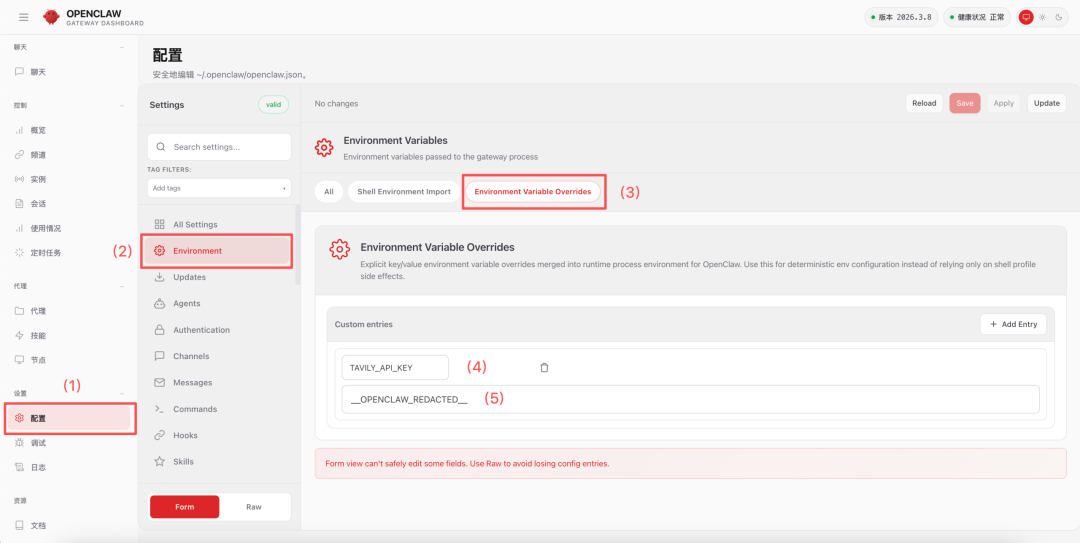
Task: Switch to light theme sun icon
Action: click(1043, 17)
